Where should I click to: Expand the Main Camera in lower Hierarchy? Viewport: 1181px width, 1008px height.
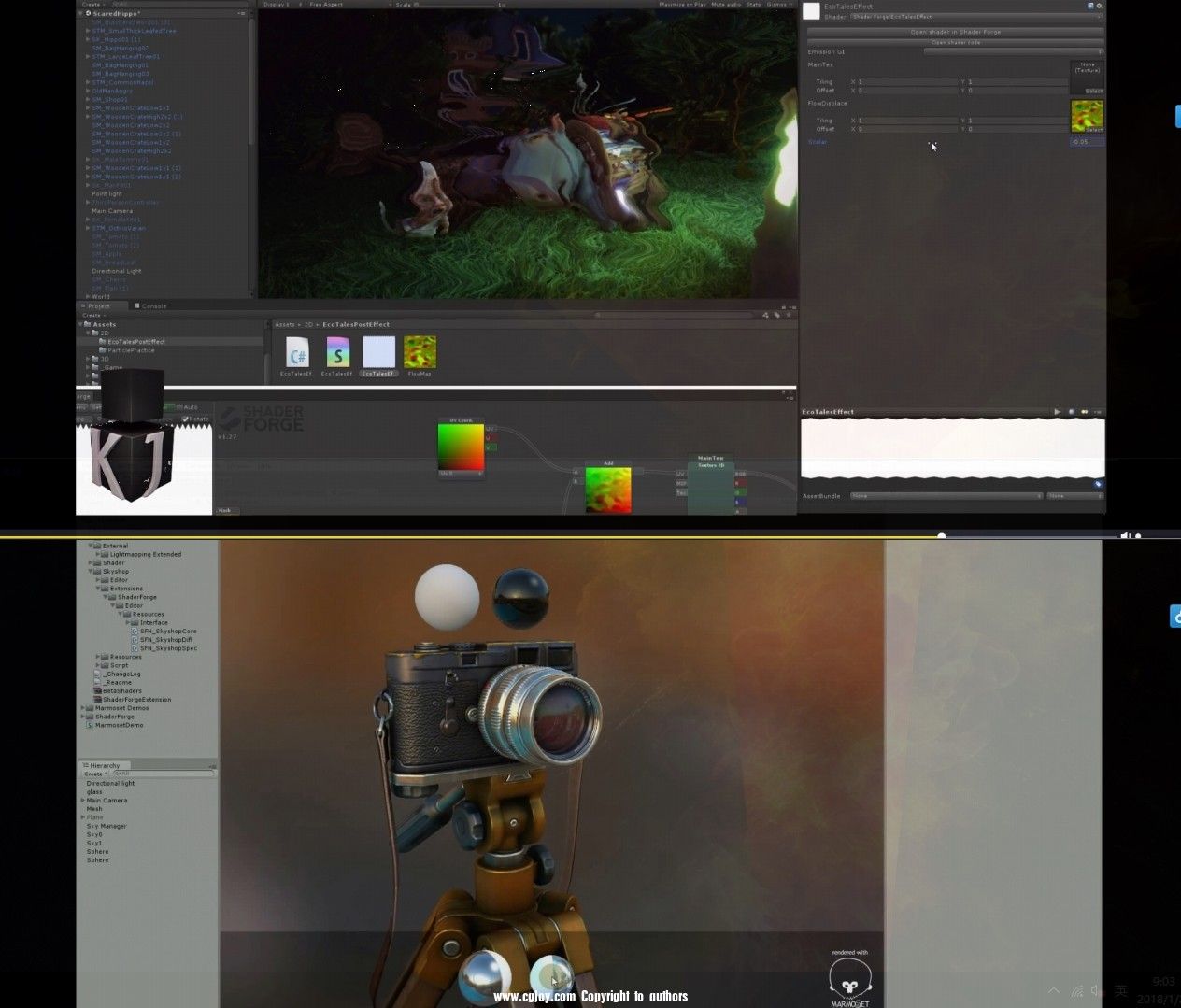(x=83, y=801)
